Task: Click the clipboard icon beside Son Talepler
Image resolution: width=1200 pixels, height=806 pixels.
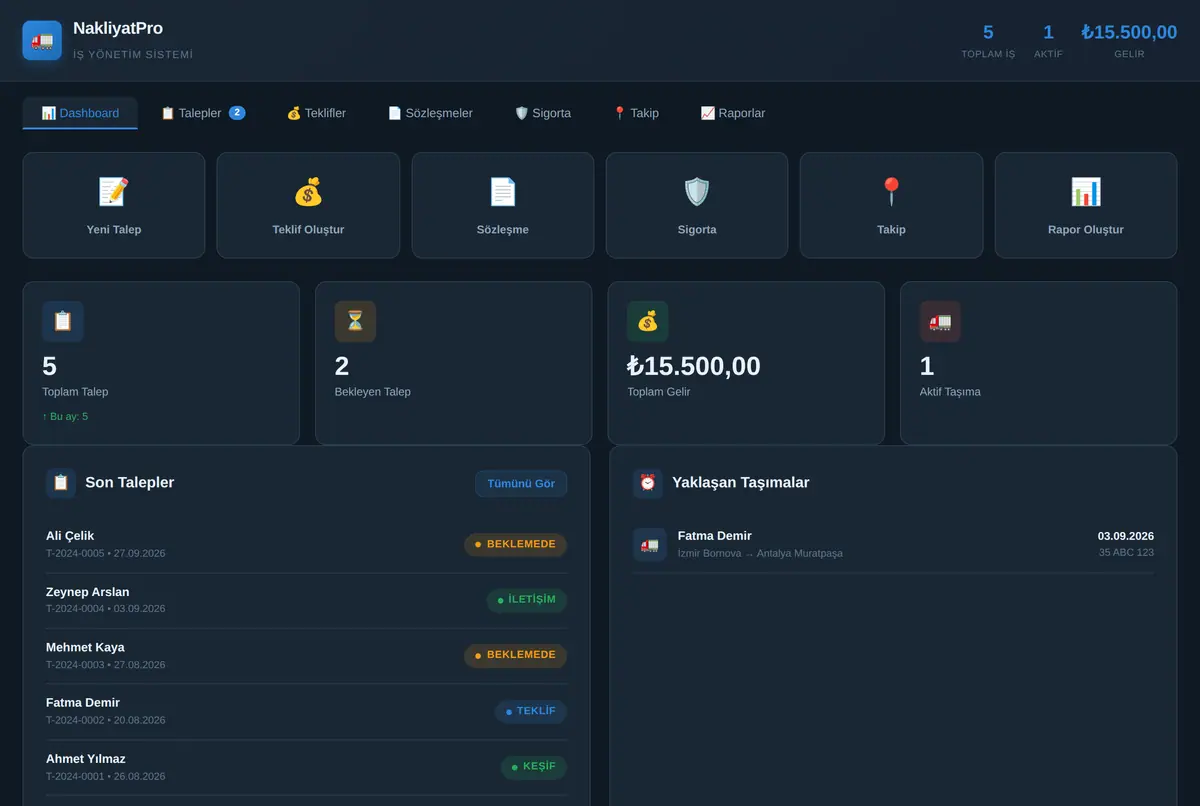Action: click(x=61, y=483)
